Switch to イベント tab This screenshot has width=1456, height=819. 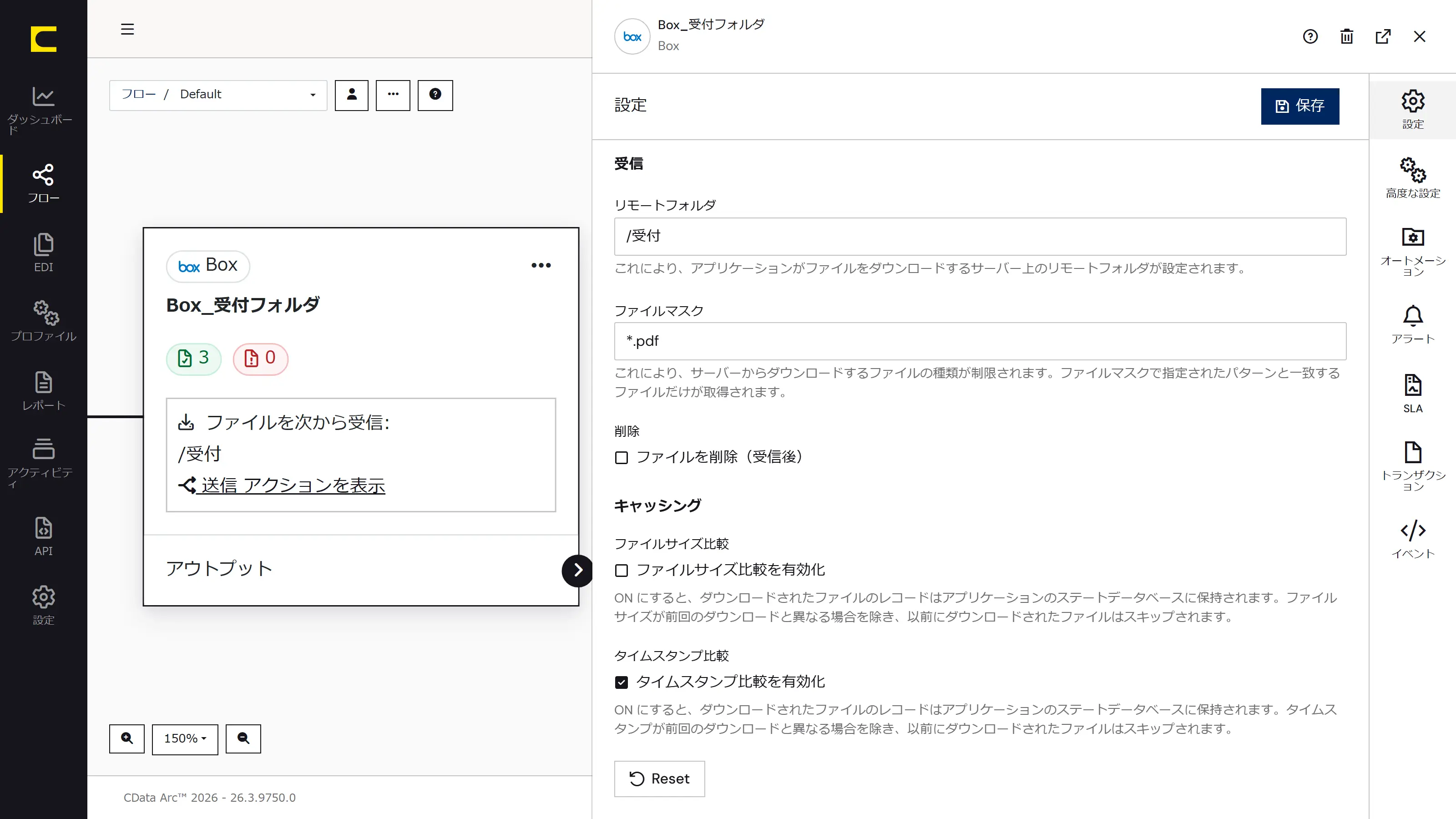pos(1413,539)
